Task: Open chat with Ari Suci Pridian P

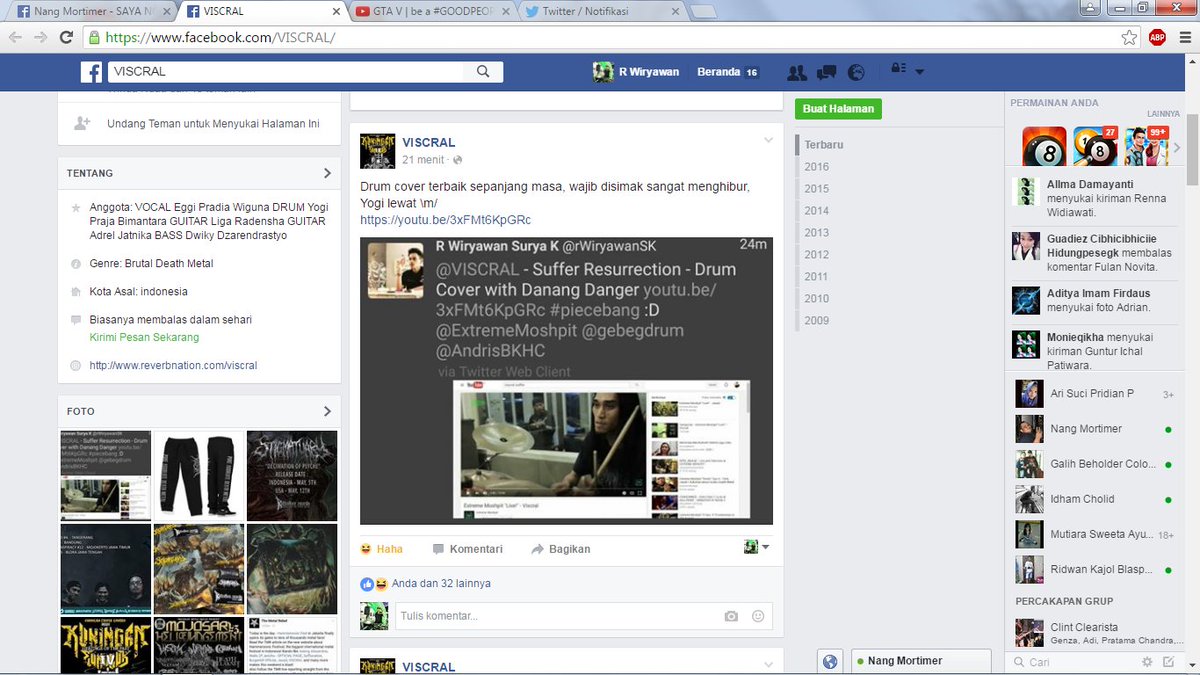Action: click(1094, 394)
